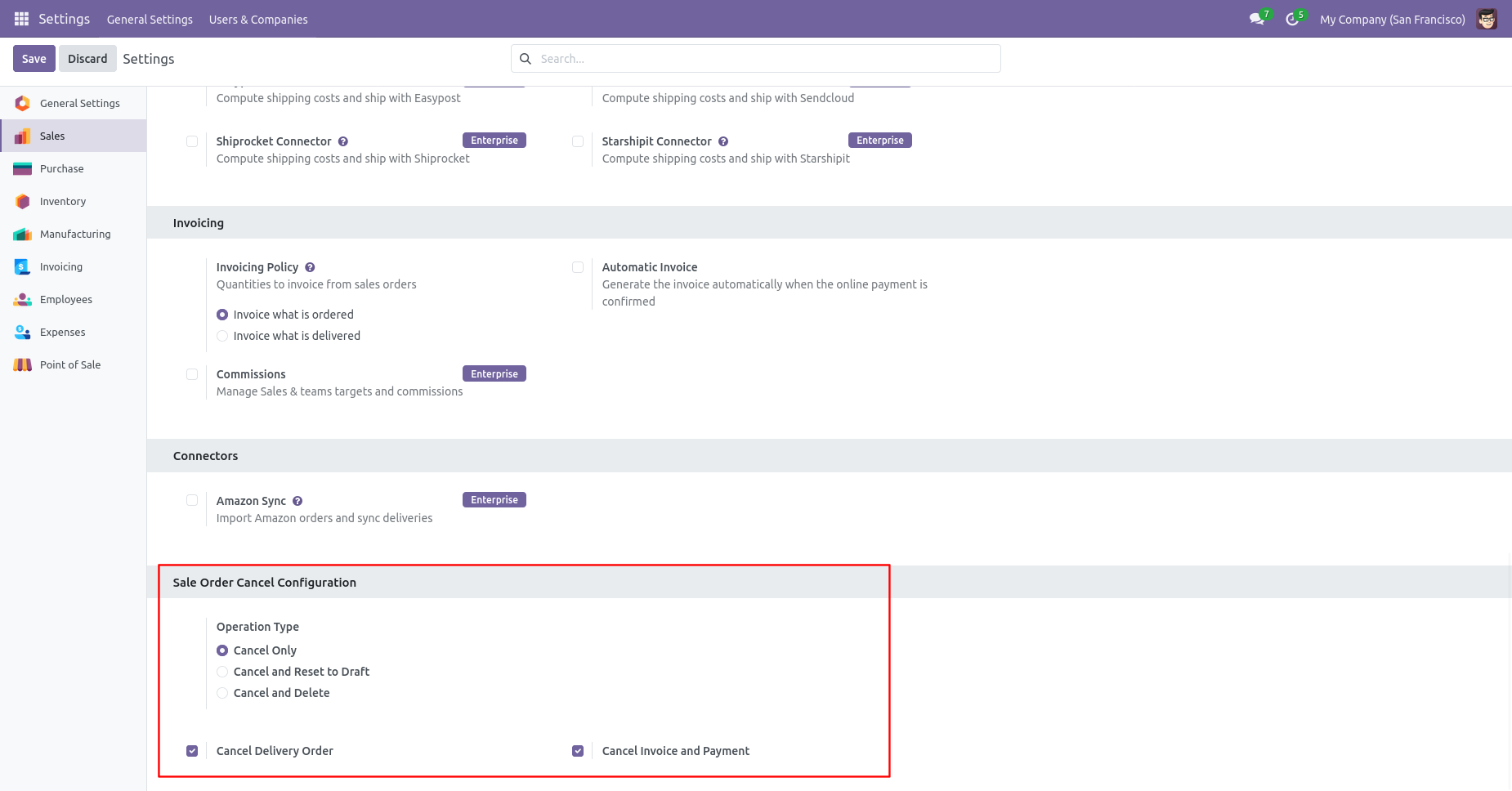Tick the Amazon Sync checkbox

pyautogui.click(x=192, y=500)
